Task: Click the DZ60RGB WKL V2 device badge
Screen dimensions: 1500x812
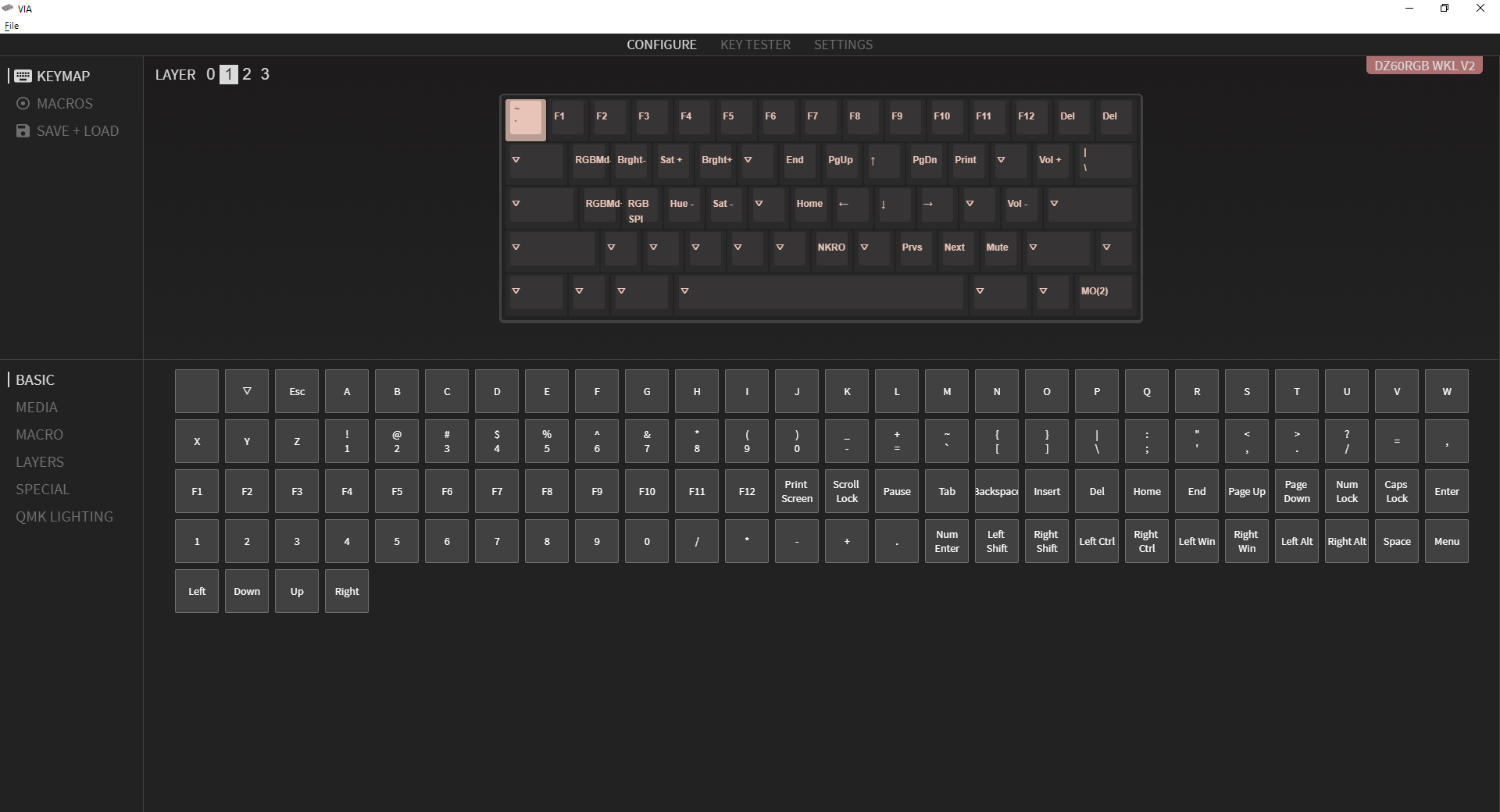Action: 1424,66
